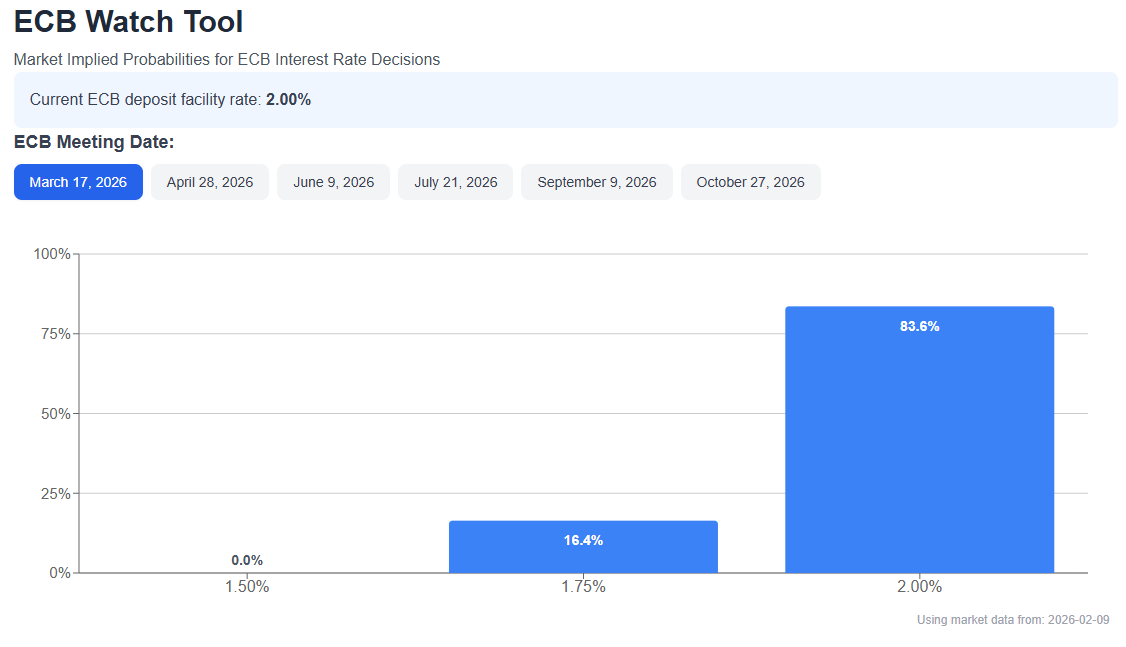Click the 100% y-axis tick label

[x=52, y=254]
